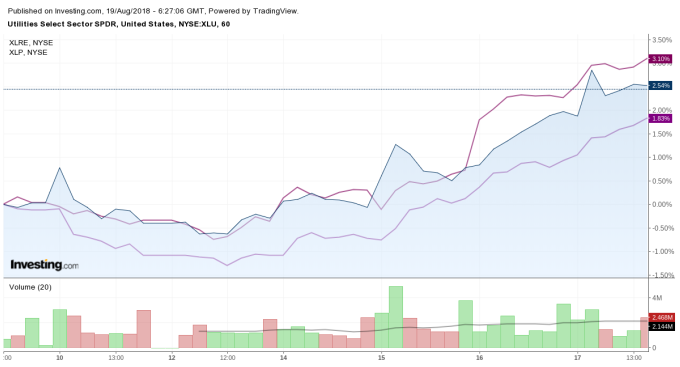Viewport: 680px width, 367px height.
Task: Click the date label 14 on time axis
Action: pos(284,358)
